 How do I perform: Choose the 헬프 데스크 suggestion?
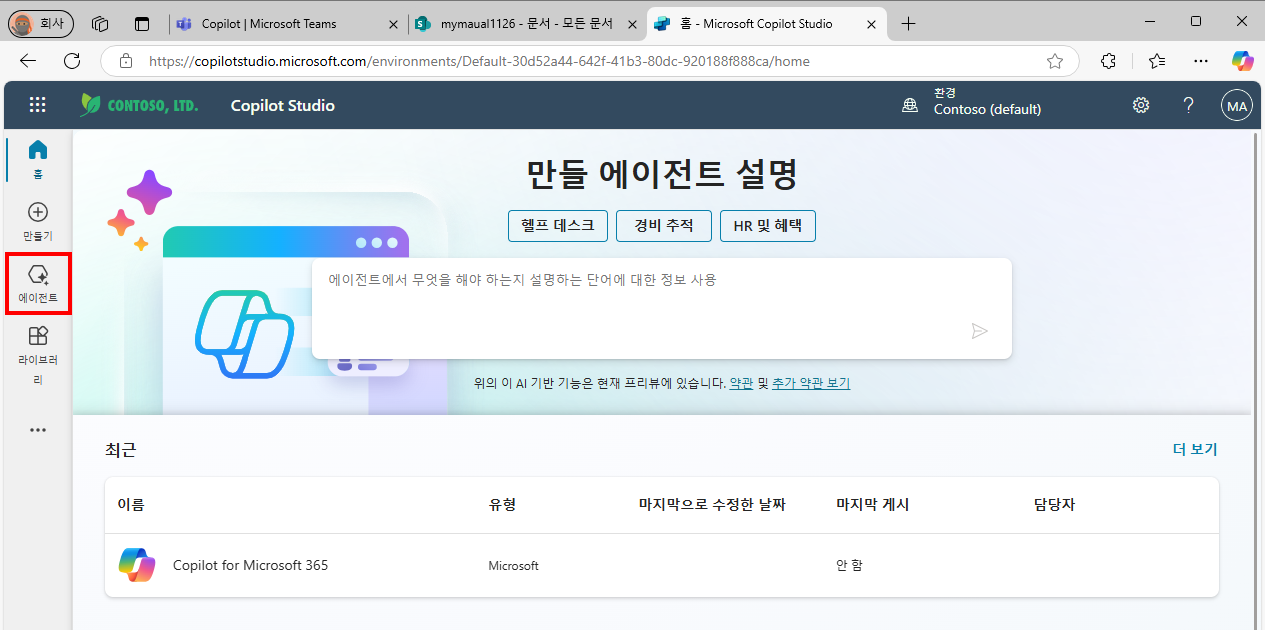tap(558, 226)
